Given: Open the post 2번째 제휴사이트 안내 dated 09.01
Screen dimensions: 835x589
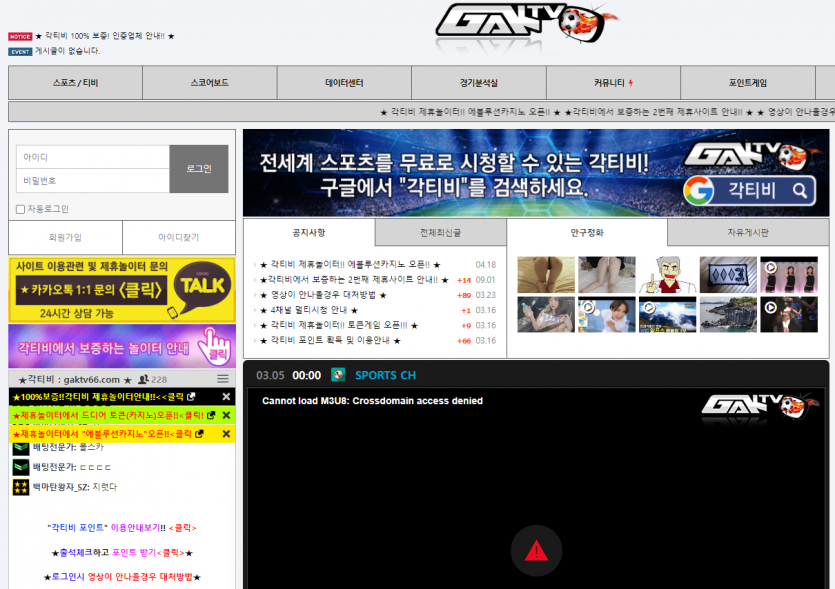Looking at the screenshot, I should 354,280.
